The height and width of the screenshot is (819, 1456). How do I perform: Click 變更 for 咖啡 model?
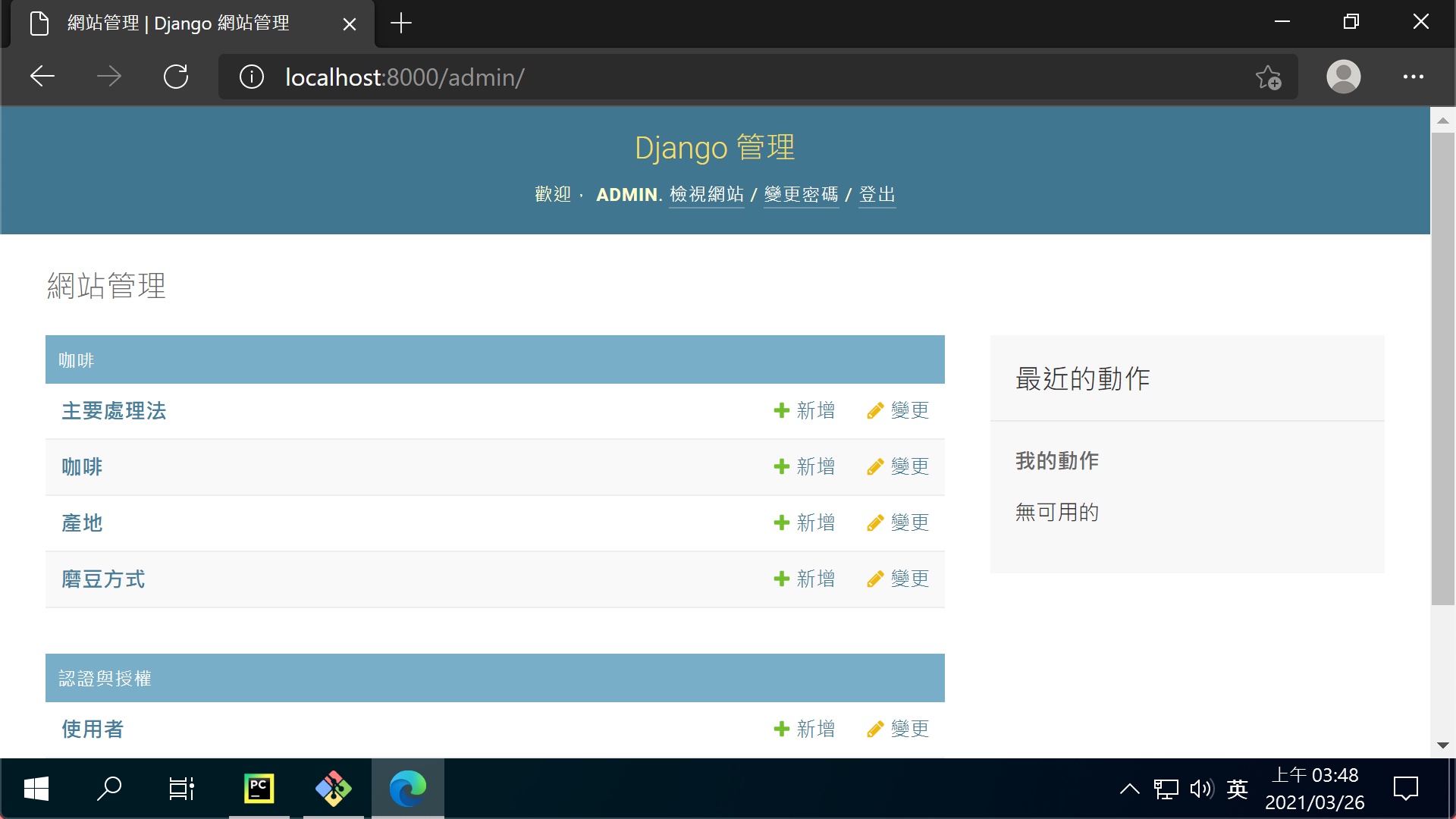click(899, 467)
